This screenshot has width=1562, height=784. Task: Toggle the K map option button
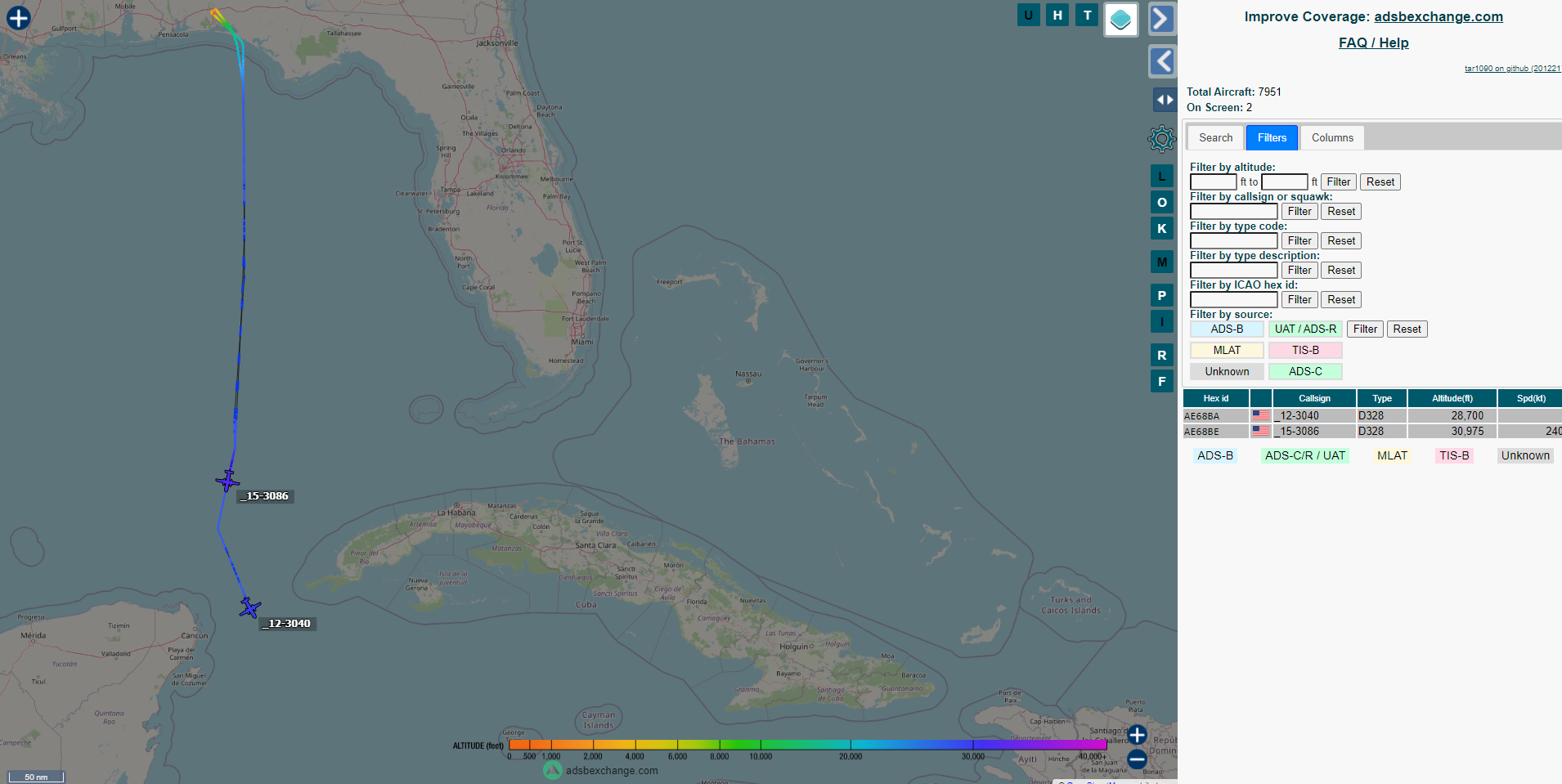[x=1162, y=228]
